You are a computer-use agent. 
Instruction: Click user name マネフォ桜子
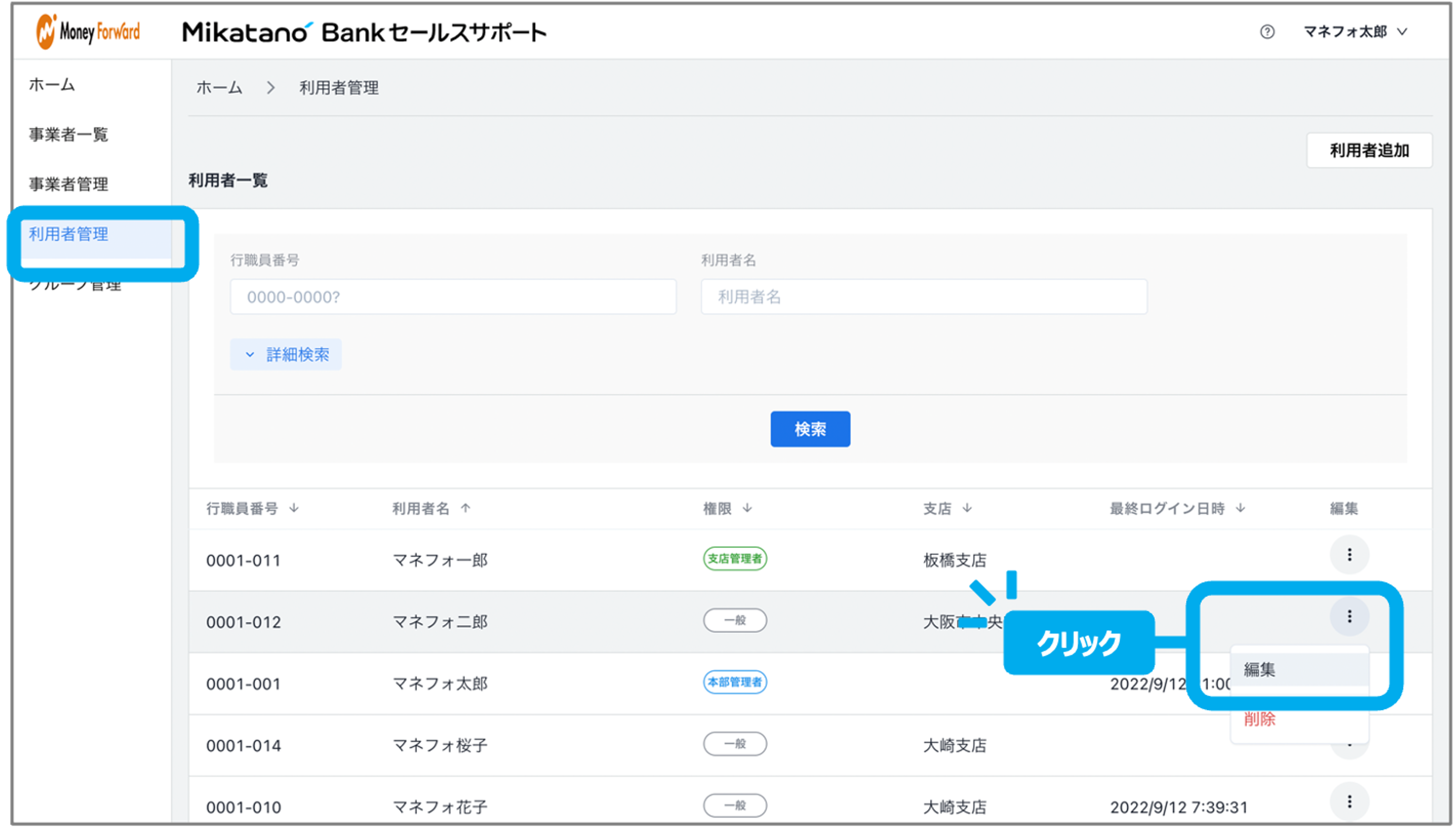(440, 746)
